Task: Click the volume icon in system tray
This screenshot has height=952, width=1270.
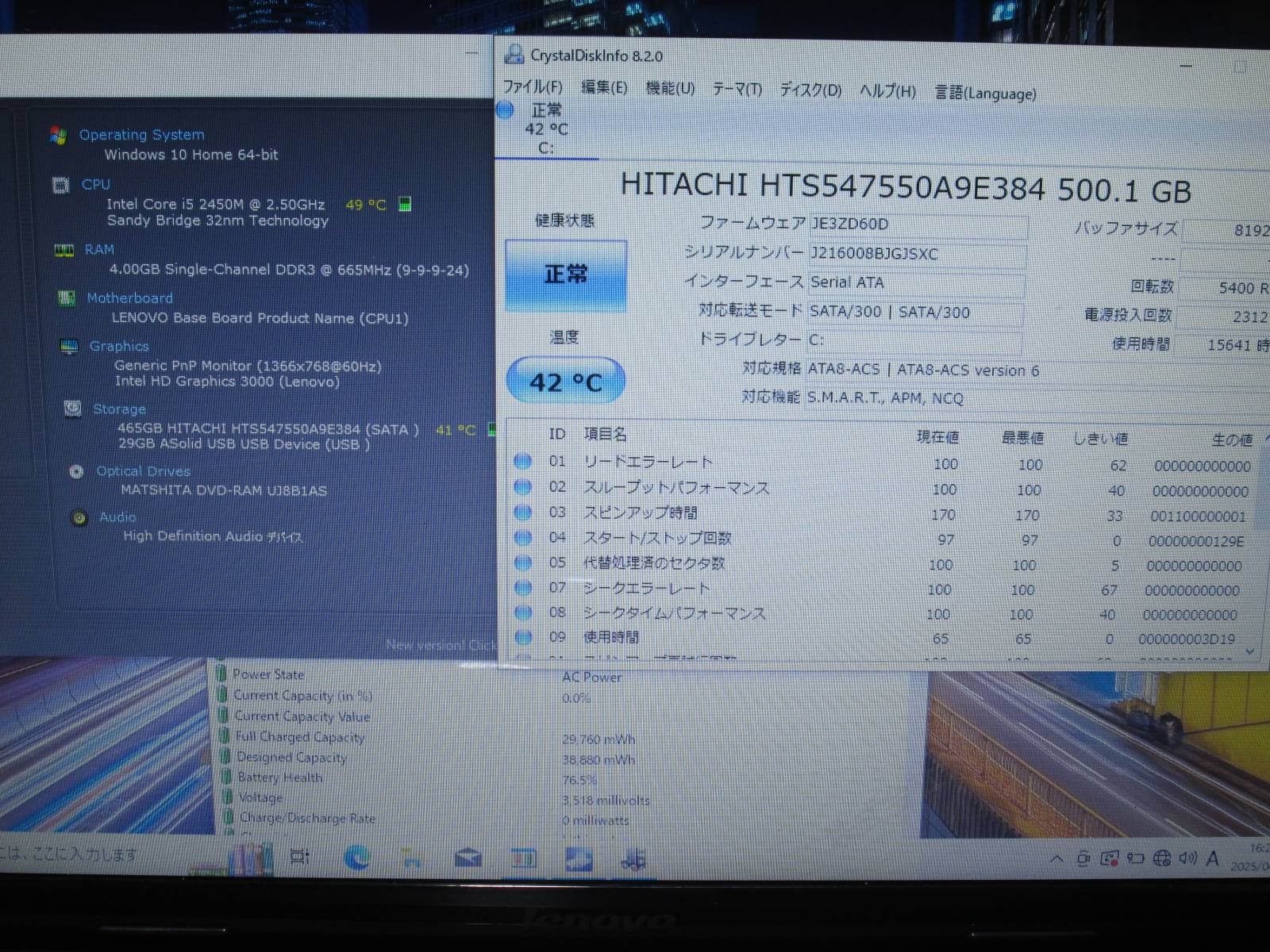Action: pyautogui.click(x=1187, y=858)
